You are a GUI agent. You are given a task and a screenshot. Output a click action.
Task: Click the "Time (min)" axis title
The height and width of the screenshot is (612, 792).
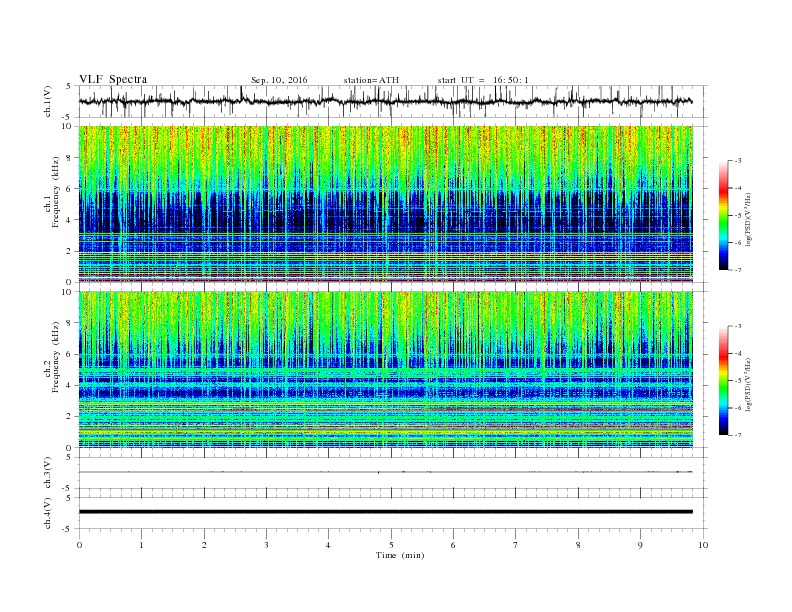pos(400,555)
